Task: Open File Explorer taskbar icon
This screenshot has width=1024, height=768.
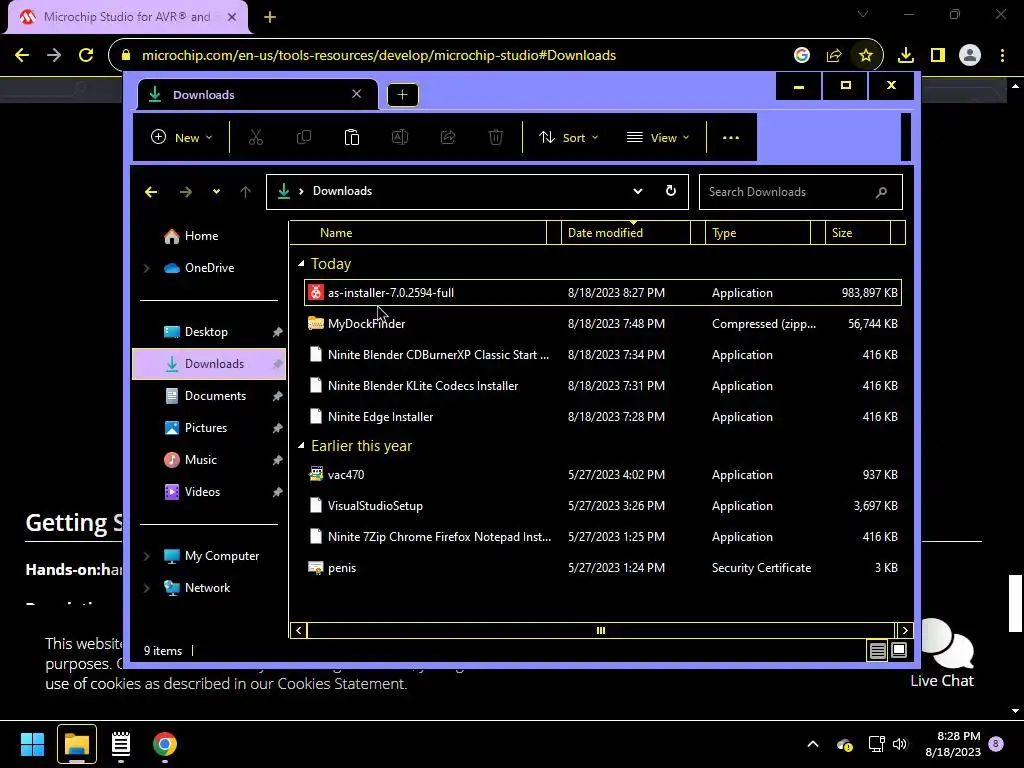Action: point(77,744)
